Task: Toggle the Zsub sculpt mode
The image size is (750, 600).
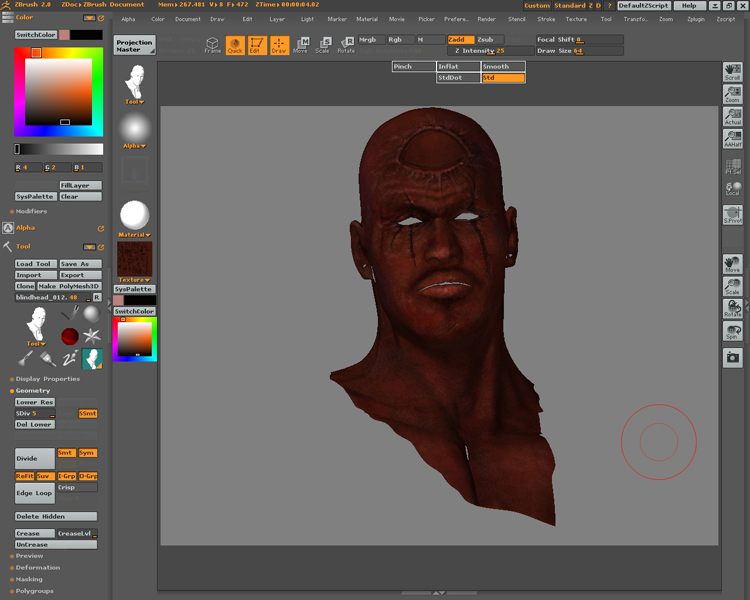Action: tap(490, 40)
